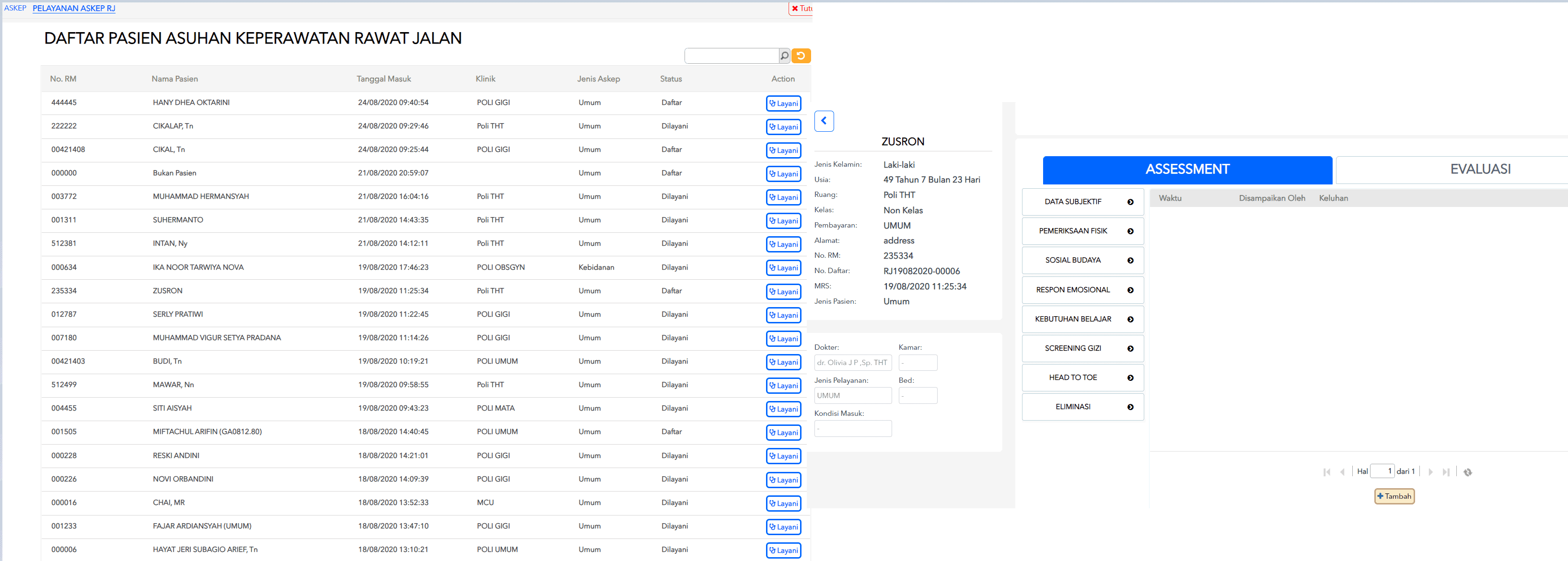Click the Tanggal Masuk column header
This screenshot has height=561, width=1568.
coord(383,79)
